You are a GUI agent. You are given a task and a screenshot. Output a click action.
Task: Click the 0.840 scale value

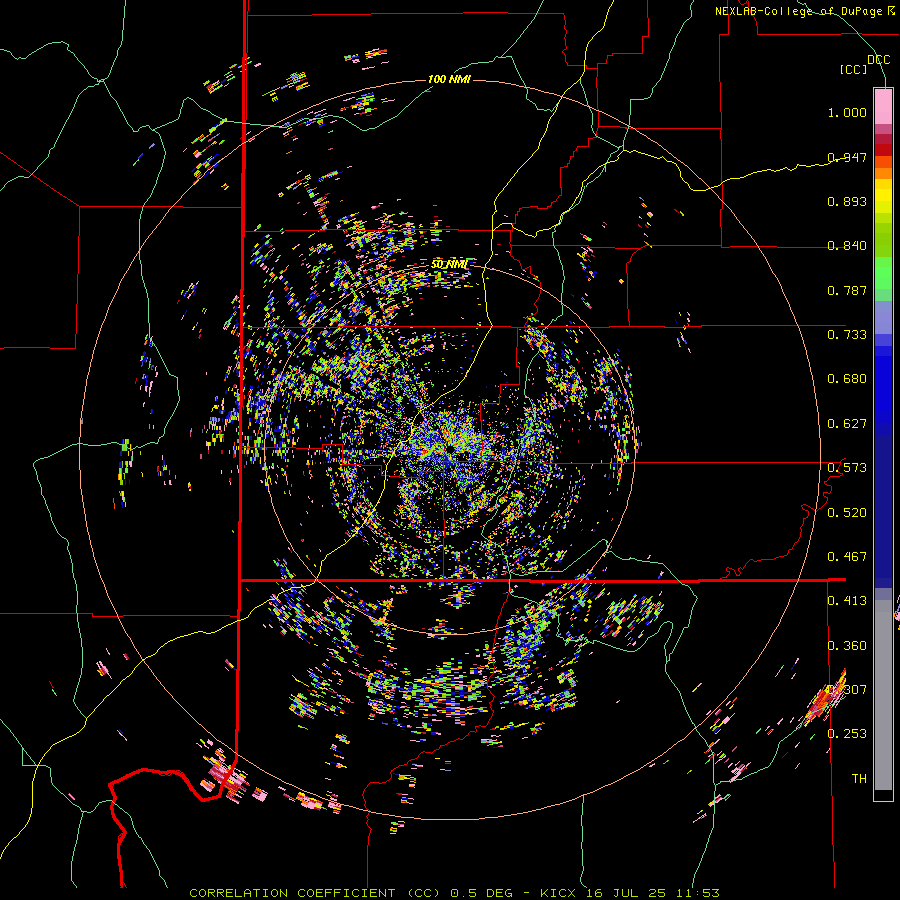(847, 246)
